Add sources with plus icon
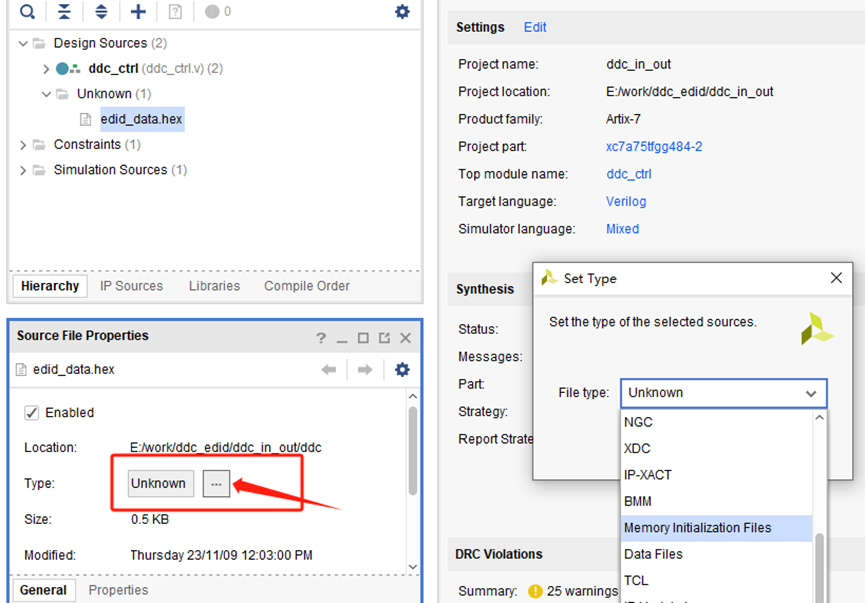 click(x=138, y=12)
